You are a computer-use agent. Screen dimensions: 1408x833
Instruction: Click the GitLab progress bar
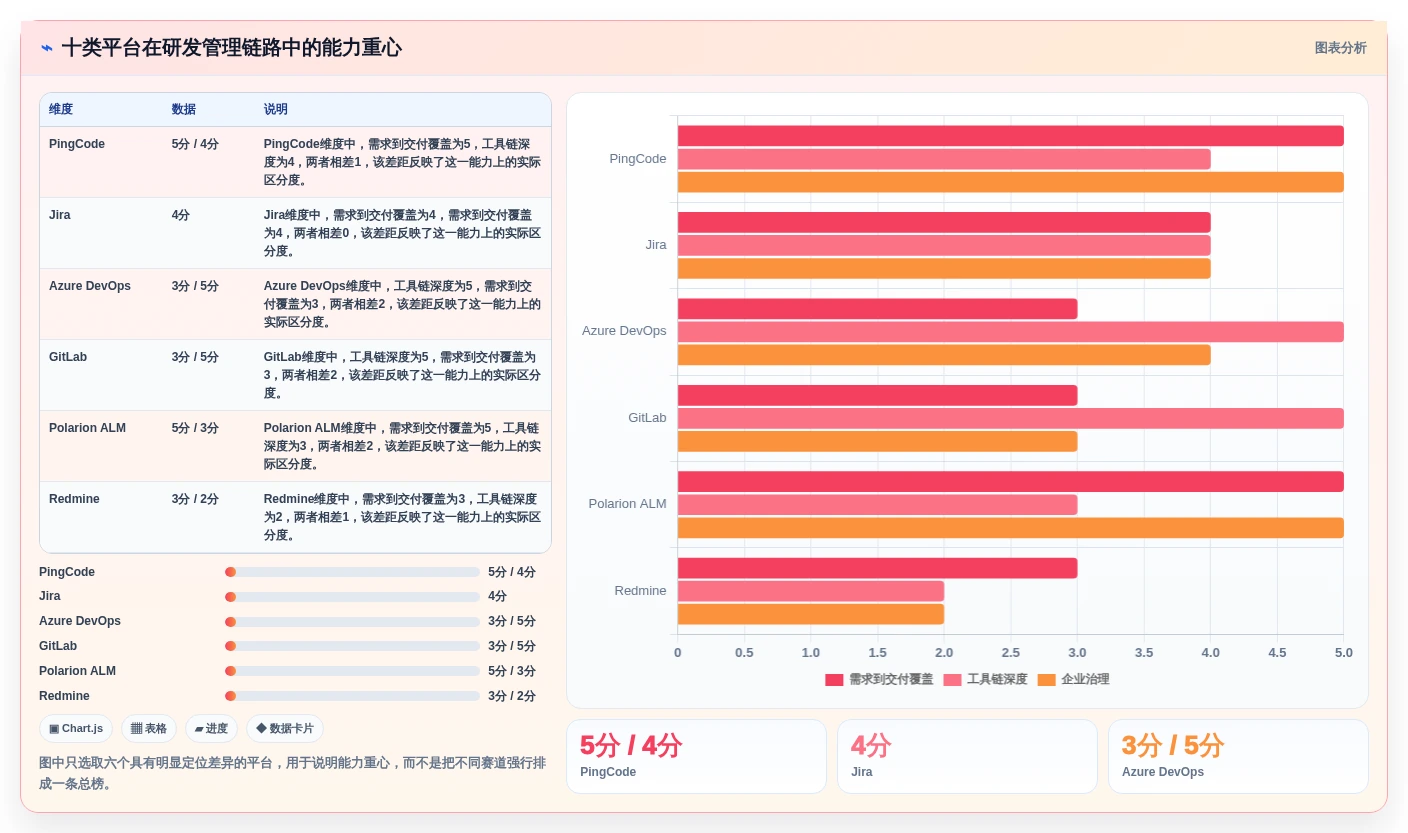[352, 646]
